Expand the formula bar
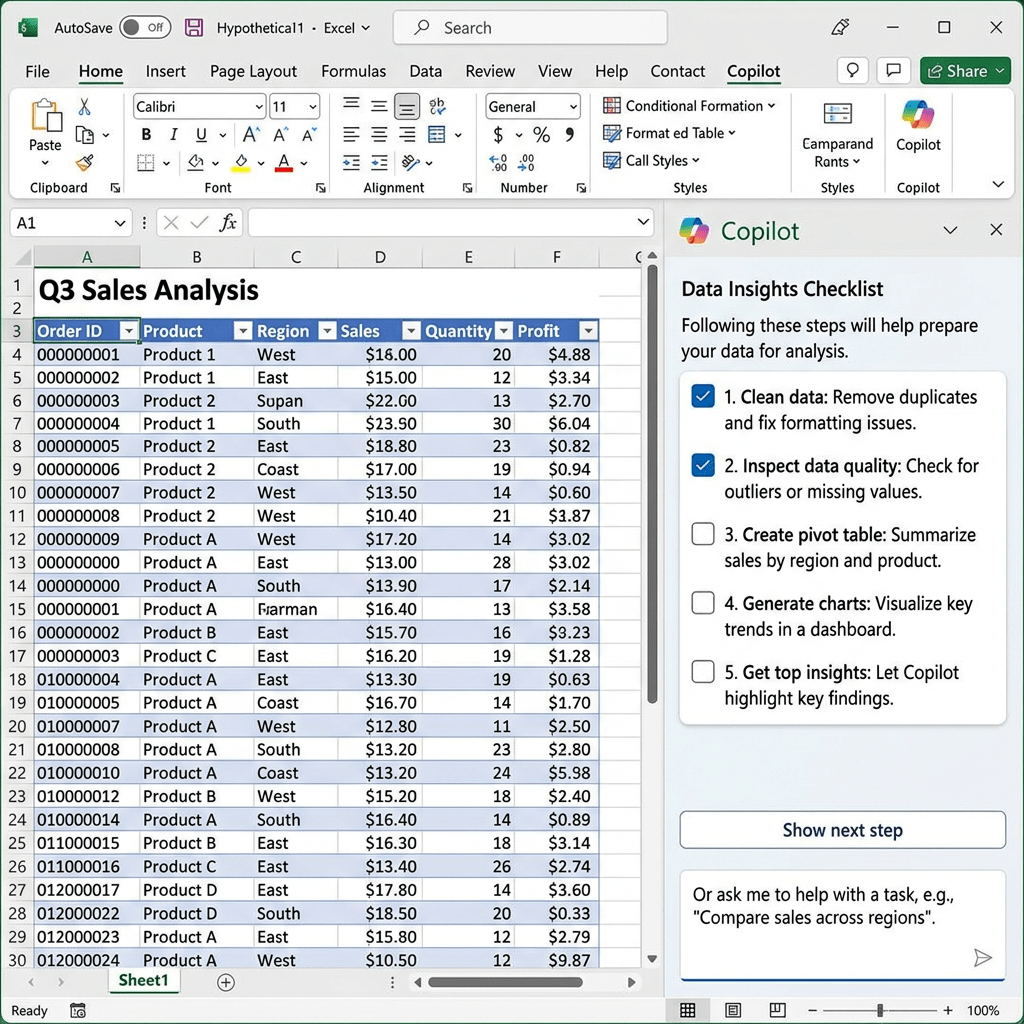This screenshot has width=1024, height=1024. point(643,223)
